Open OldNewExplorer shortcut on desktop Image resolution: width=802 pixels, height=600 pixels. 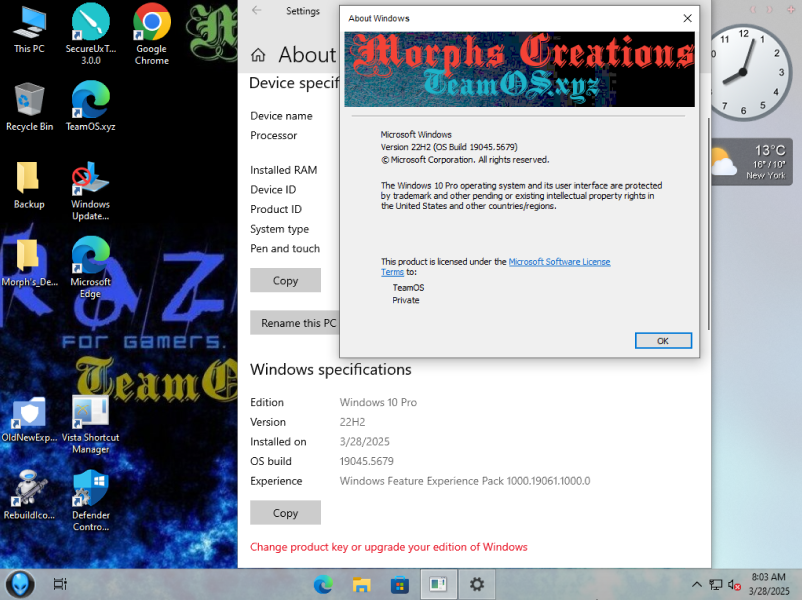[x=29, y=419]
